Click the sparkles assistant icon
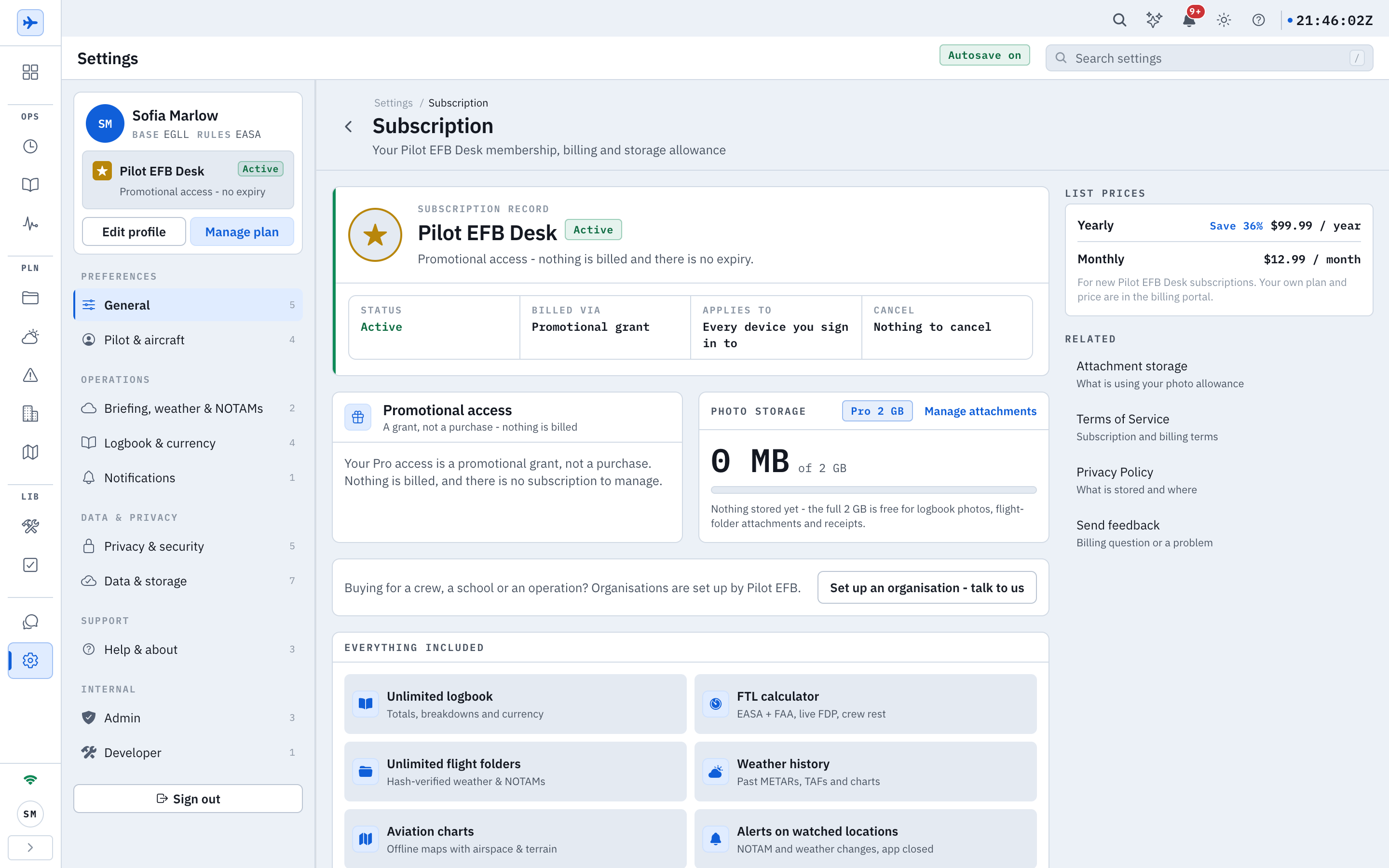The image size is (1389, 868). pos(1154,21)
